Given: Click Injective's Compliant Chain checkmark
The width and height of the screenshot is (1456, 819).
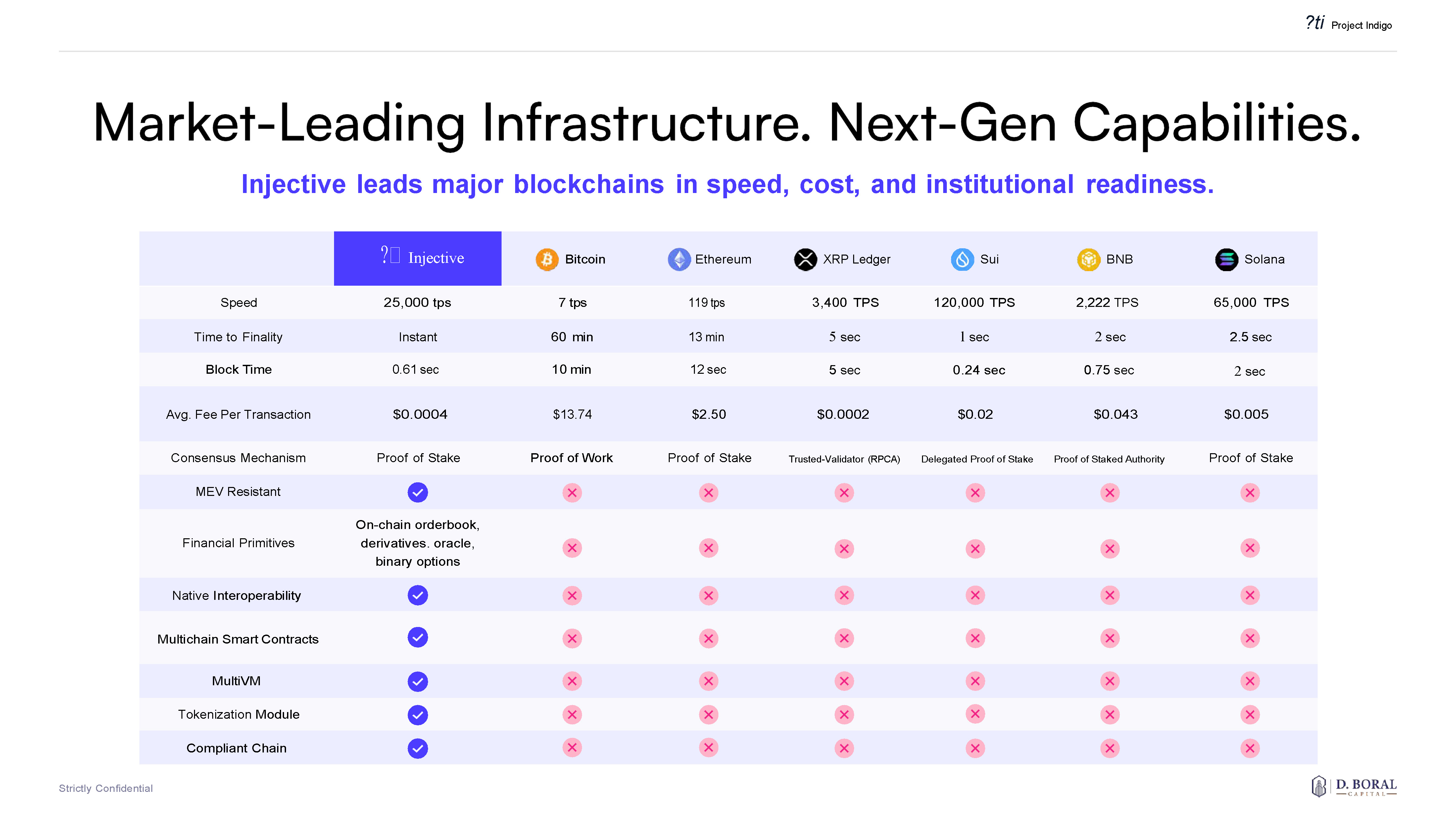Looking at the screenshot, I should pos(418,748).
